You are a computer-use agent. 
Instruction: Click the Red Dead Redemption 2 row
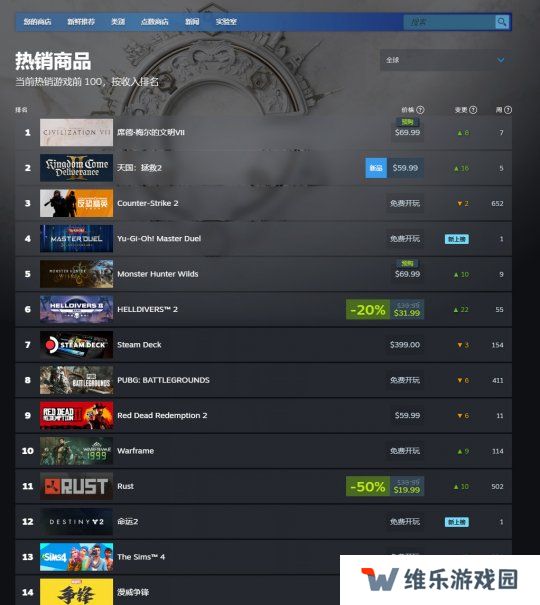click(263, 416)
